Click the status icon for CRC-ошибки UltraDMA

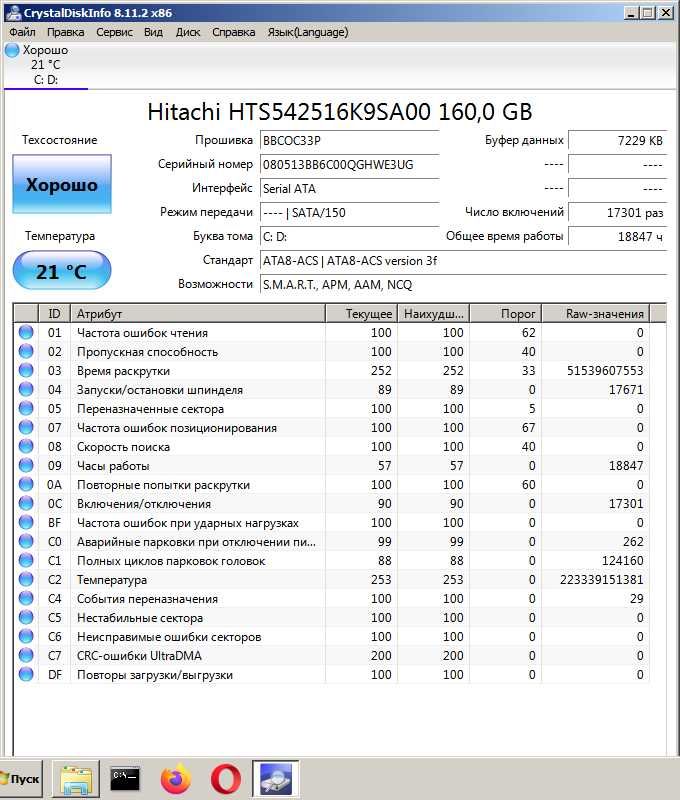[x=26, y=655]
